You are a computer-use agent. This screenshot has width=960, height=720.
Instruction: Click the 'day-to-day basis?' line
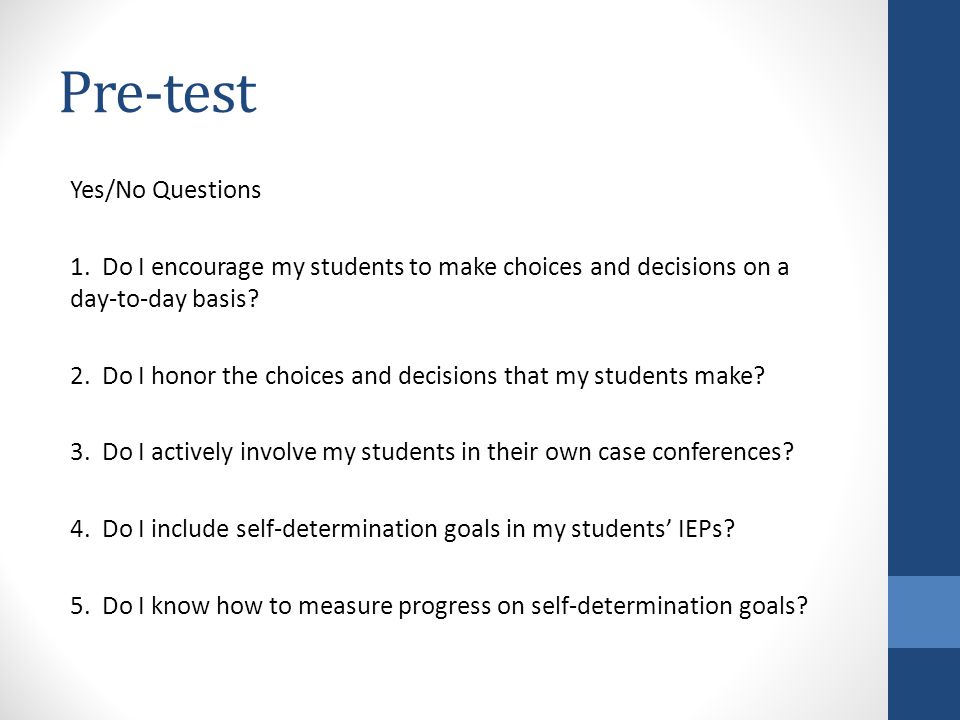(165, 299)
